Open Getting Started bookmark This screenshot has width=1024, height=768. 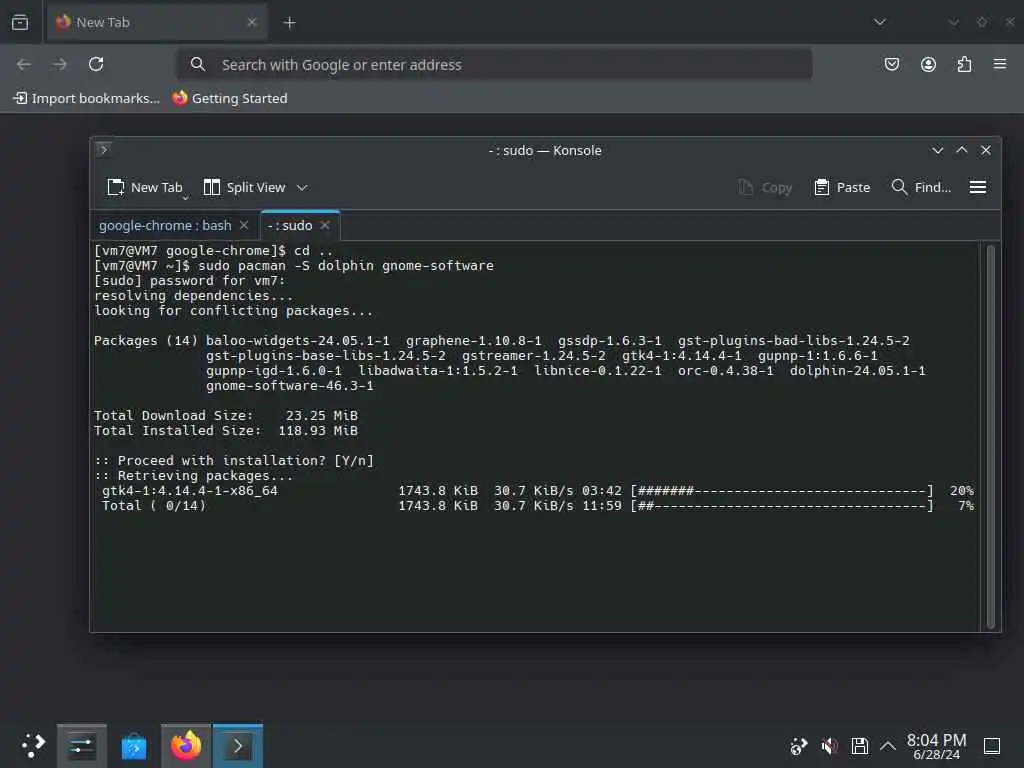[230, 98]
